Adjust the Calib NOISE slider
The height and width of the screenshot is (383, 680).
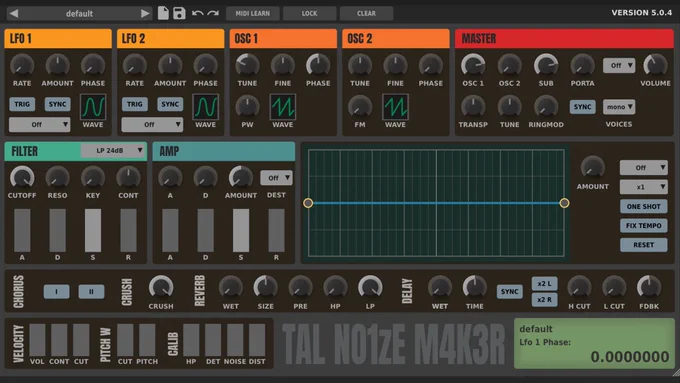click(235, 340)
